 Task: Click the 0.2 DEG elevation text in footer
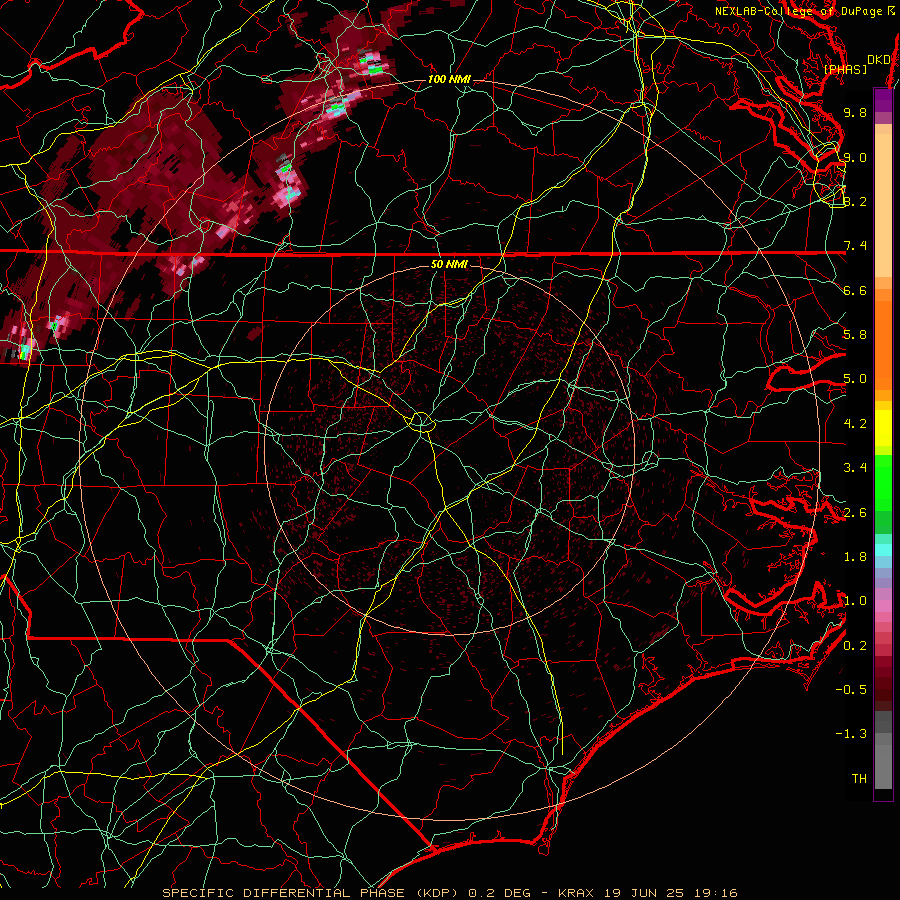(x=500, y=893)
